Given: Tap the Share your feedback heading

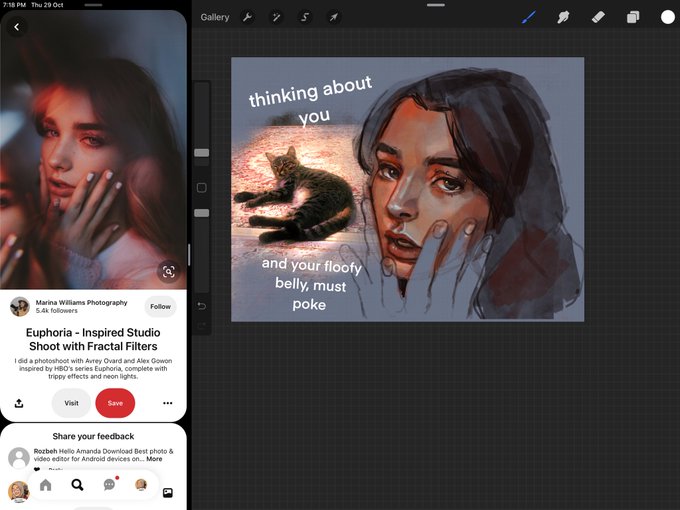Looking at the screenshot, I should point(93,436).
